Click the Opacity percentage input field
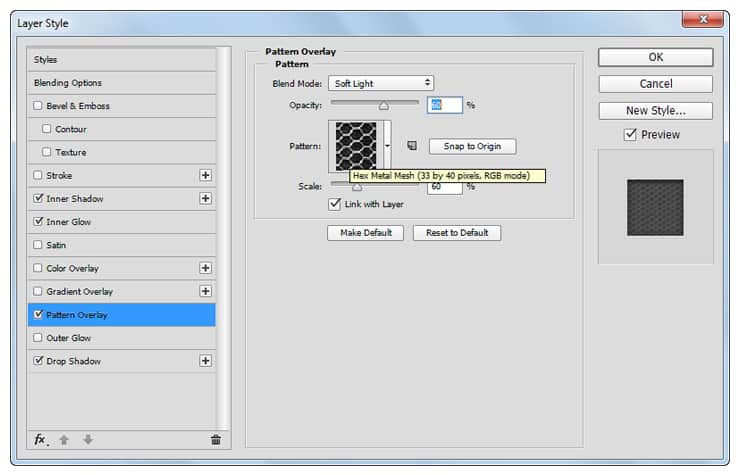Screen dimensions: 740x475 445,105
